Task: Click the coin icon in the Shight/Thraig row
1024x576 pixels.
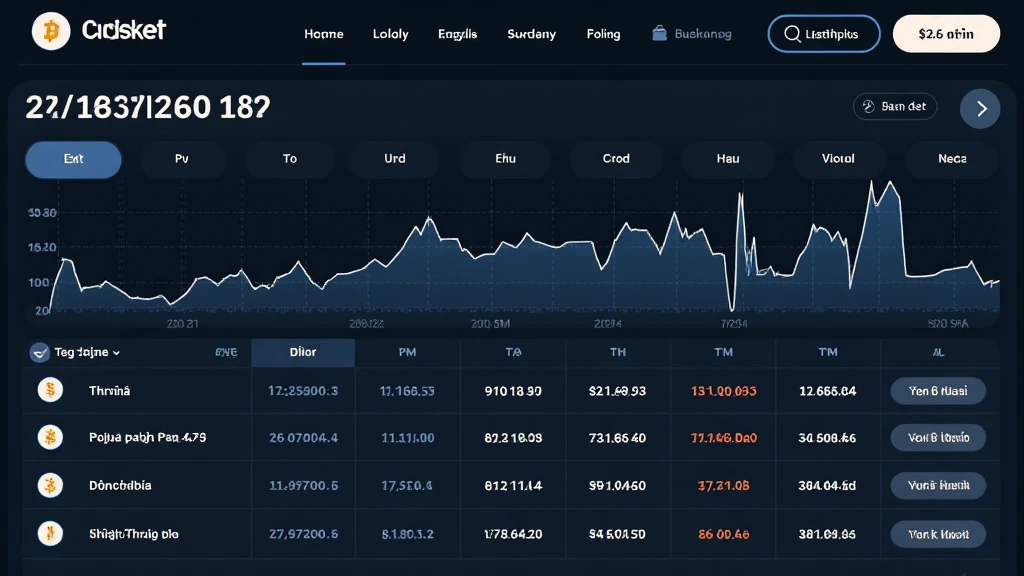Action: pyautogui.click(x=49, y=533)
